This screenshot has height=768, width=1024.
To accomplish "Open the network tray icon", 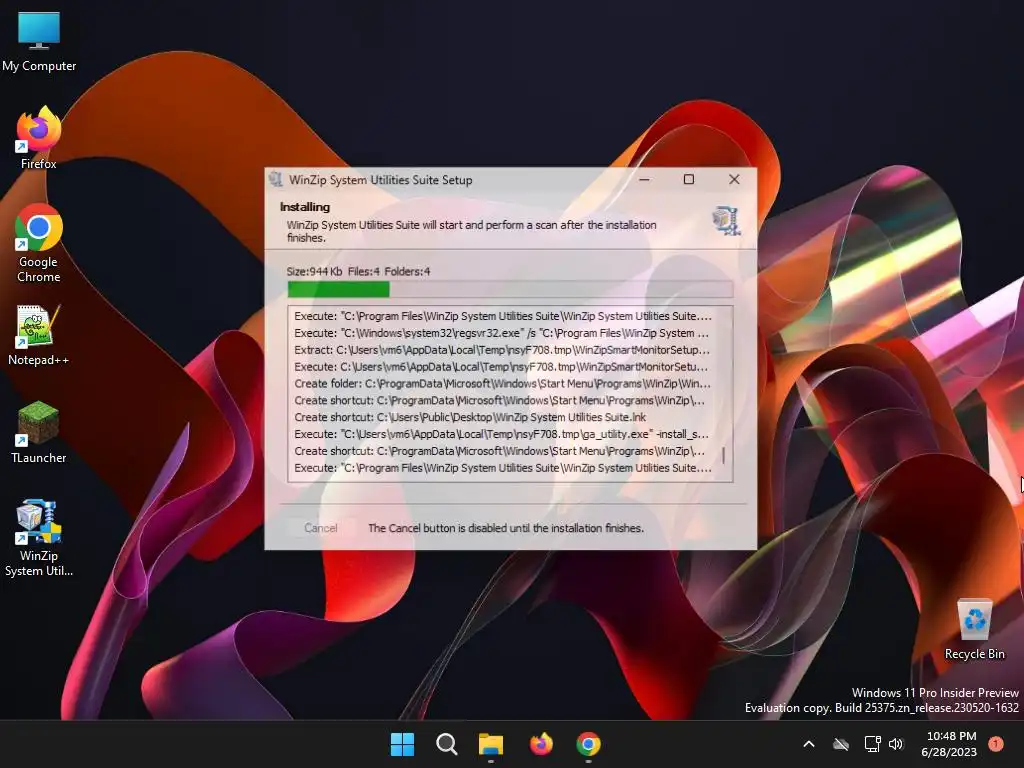I will click(872, 744).
